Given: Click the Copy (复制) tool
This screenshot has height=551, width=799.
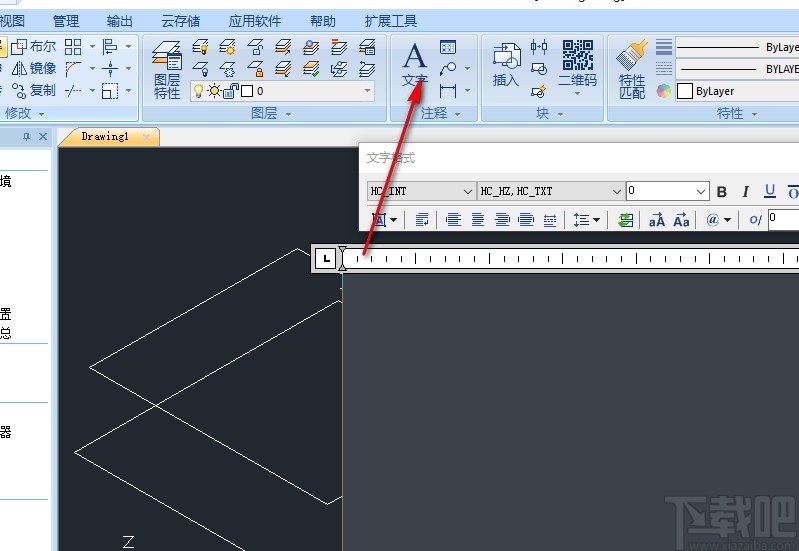Looking at the screenshot, I should click(x=33, y=90).
